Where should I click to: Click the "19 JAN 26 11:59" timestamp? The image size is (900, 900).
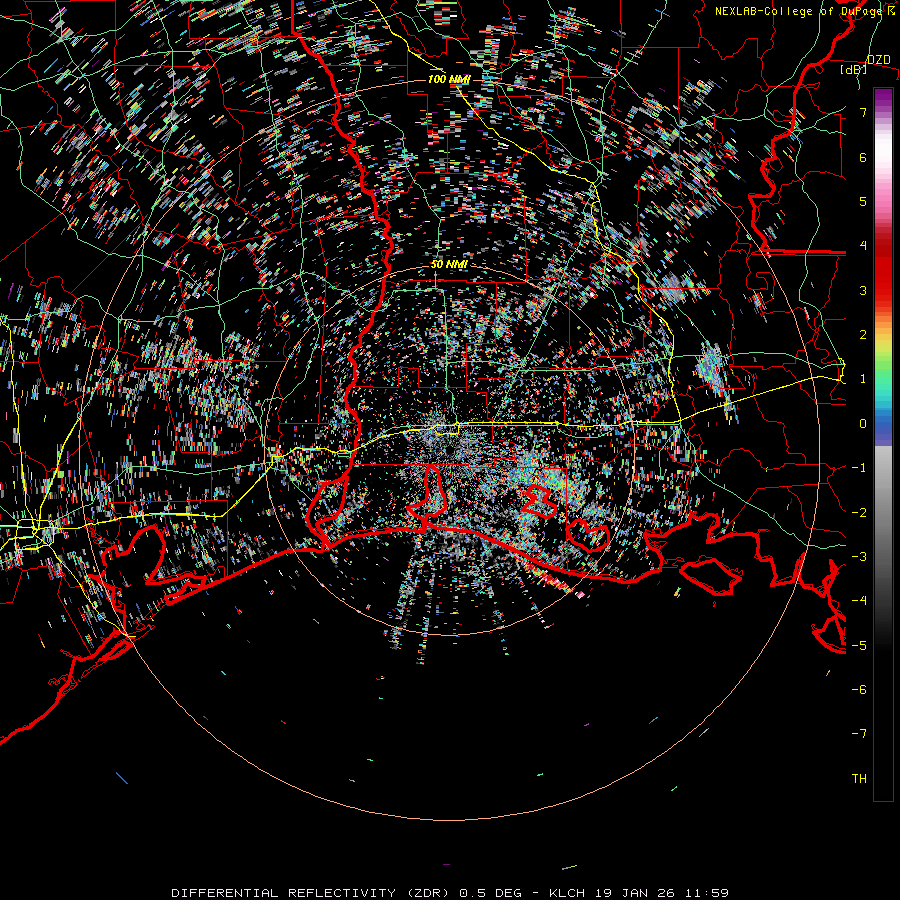point(662,893)
